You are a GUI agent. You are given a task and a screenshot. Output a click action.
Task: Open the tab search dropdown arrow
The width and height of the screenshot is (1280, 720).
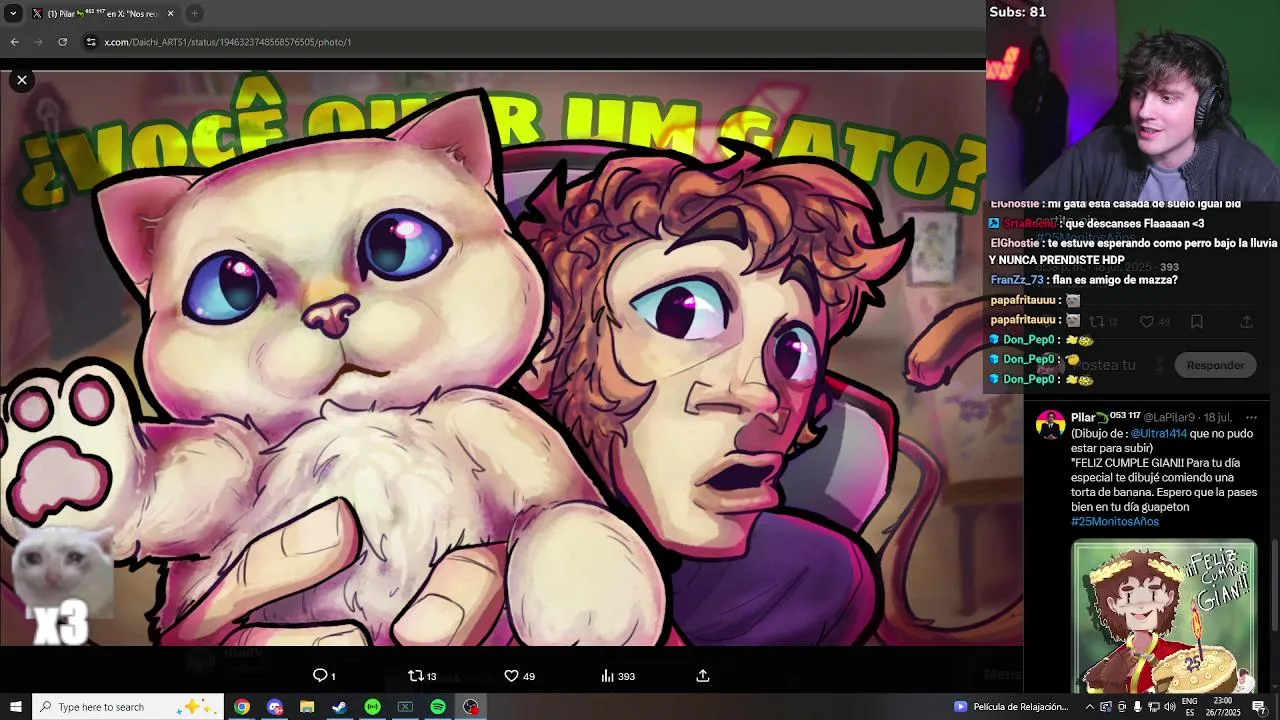12,13
